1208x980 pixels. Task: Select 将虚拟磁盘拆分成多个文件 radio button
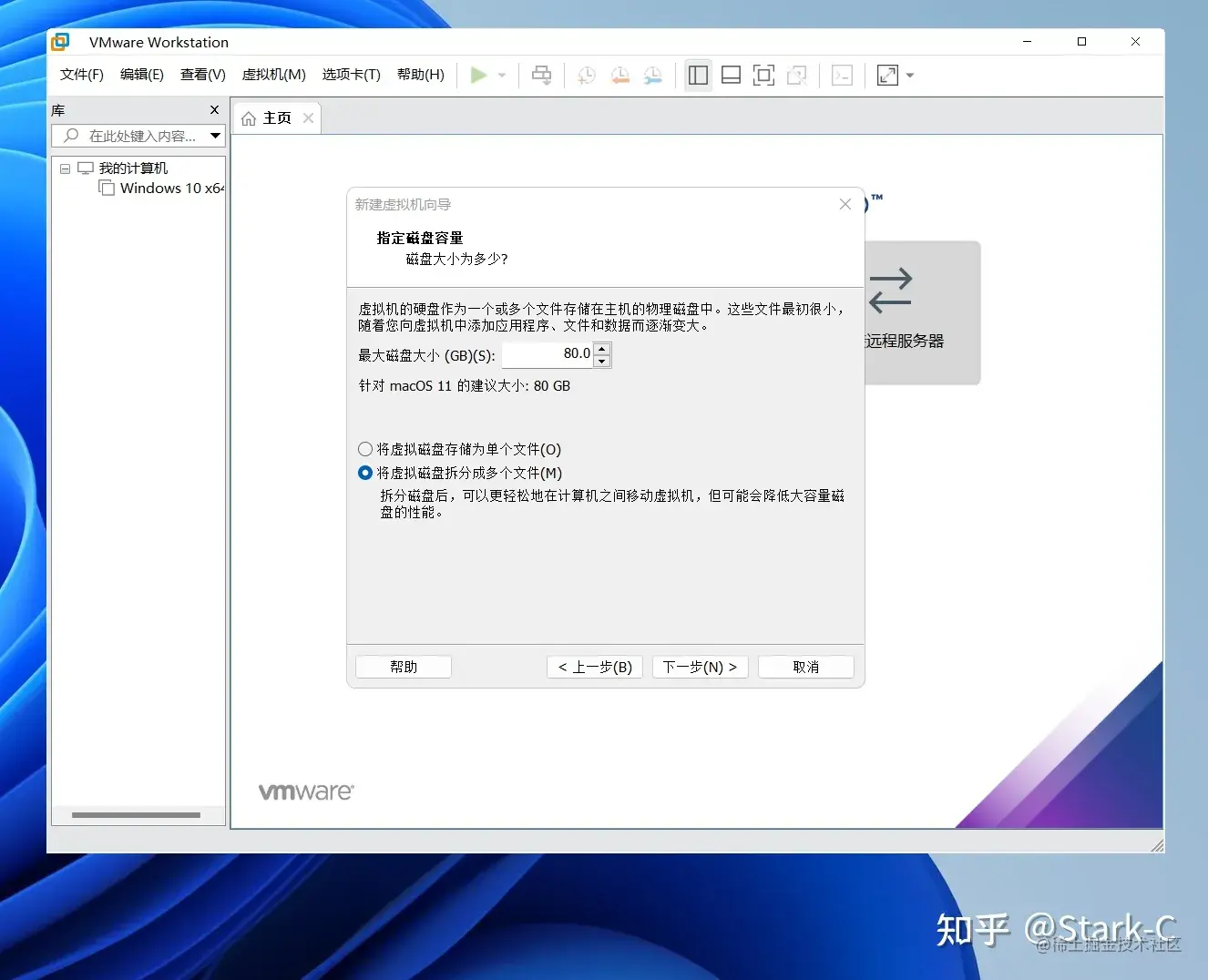(x=365, y=473)
